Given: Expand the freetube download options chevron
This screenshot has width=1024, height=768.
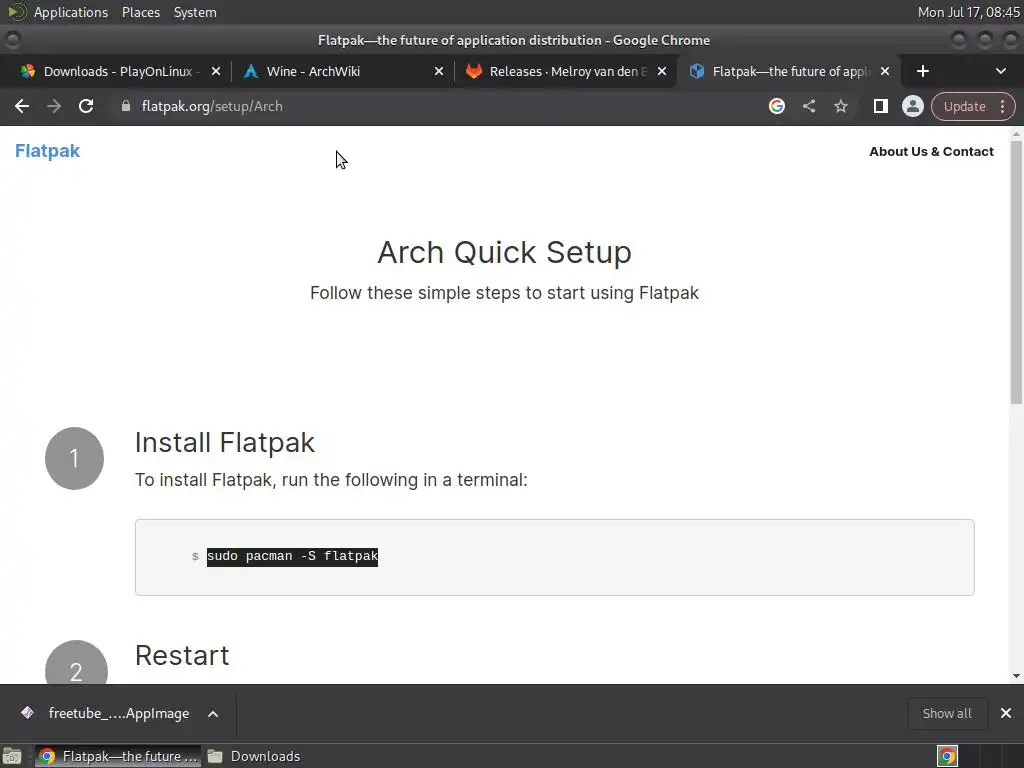Looking at the screenshot, I should [x=213, y=714].
